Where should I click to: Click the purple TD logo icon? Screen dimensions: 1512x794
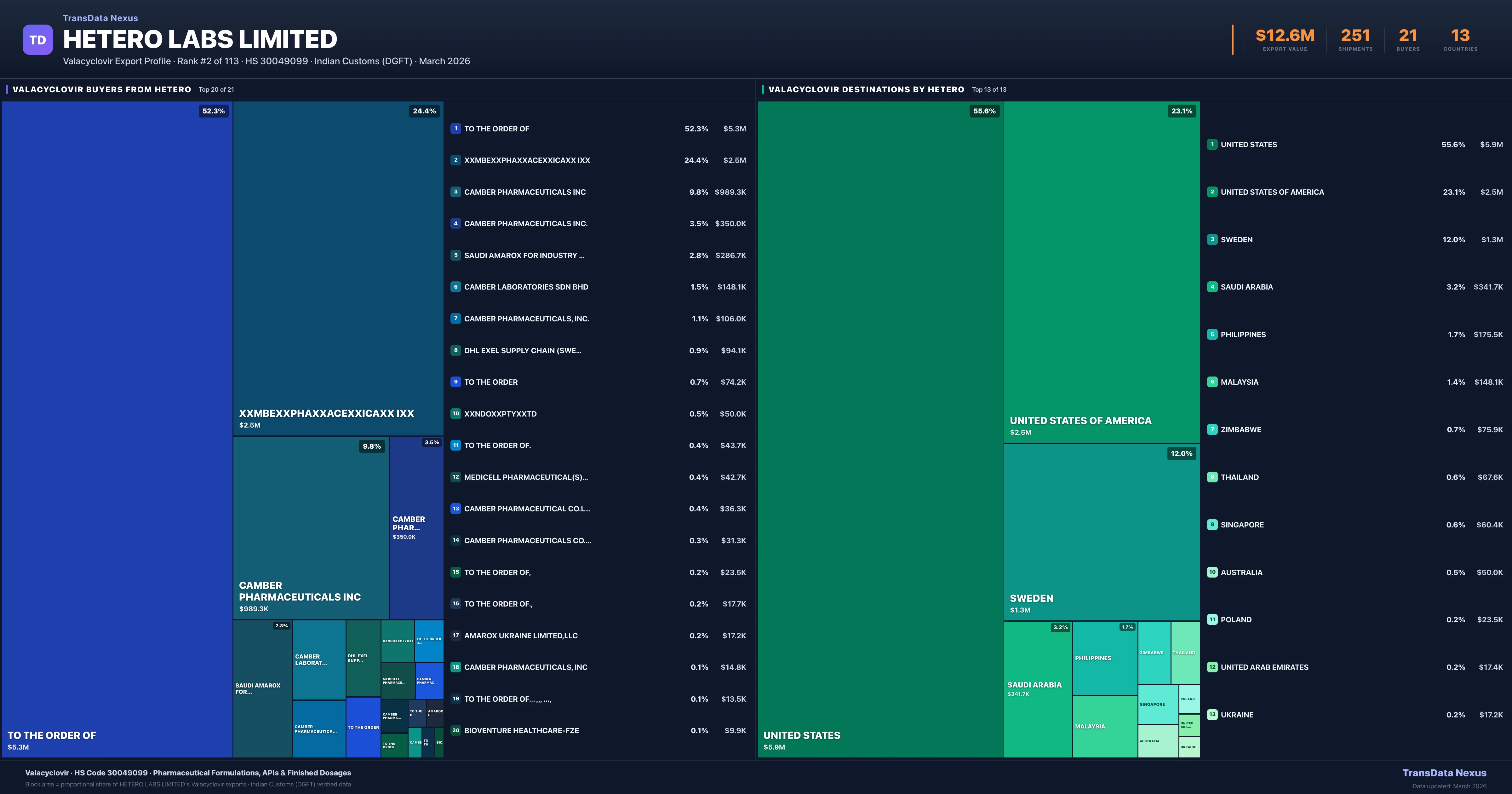coord(37,40)
